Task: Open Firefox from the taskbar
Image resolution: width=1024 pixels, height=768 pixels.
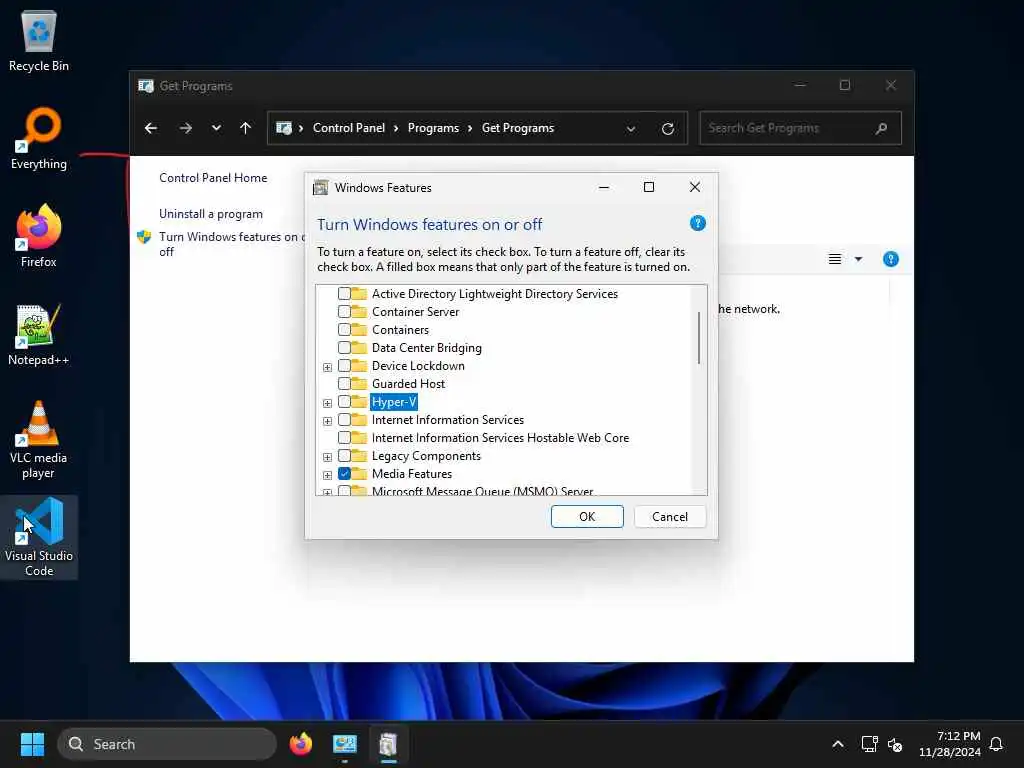Action: (x=301, y=744)
